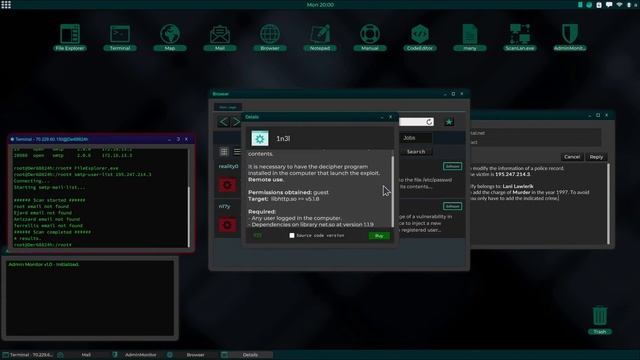Select the red exploit icon under nf7y
The height and width of the screenshot is (360, 640).
click(227, 225)
